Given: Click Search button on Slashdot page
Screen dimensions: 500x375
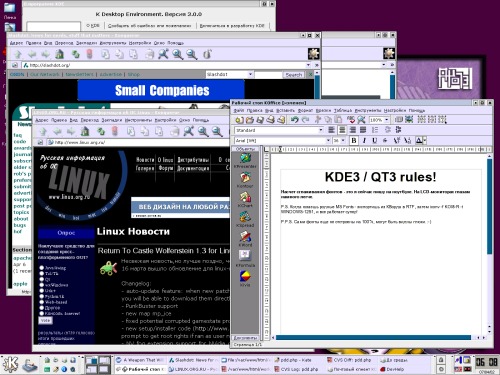Looking at the screenshot, I should [294, 75].
